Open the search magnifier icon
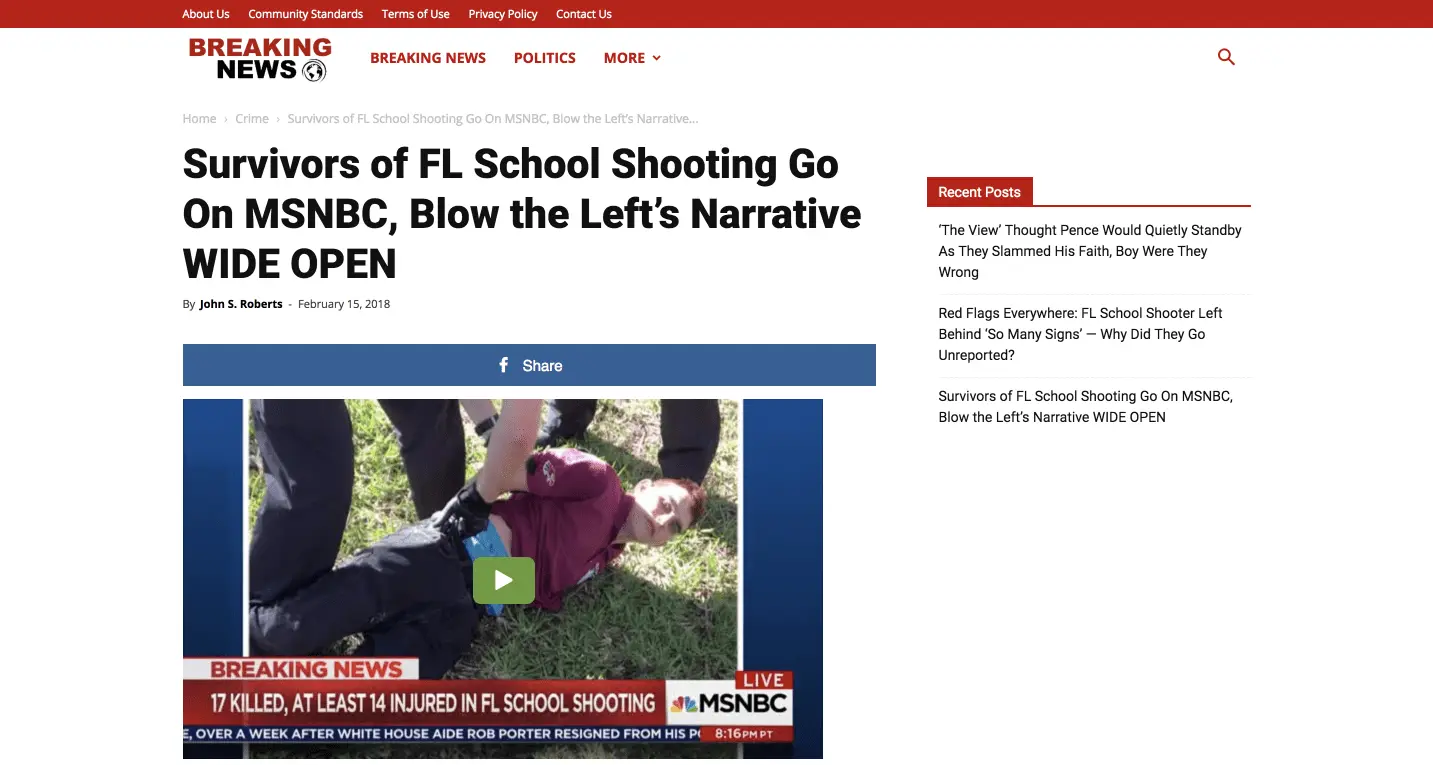This screenshot has width=1433, height=765. point(1226,58)
